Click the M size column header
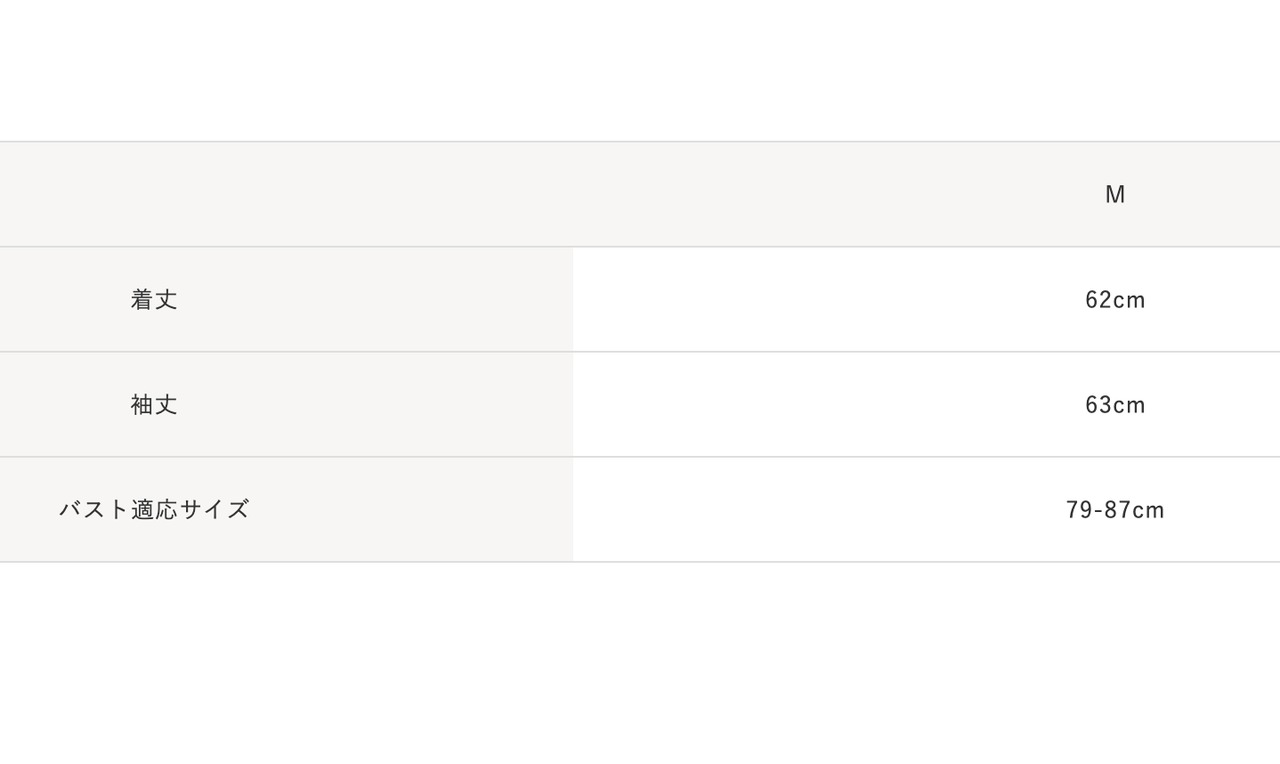This screenshot has height=764, width=1280. tap(1115, 195)
